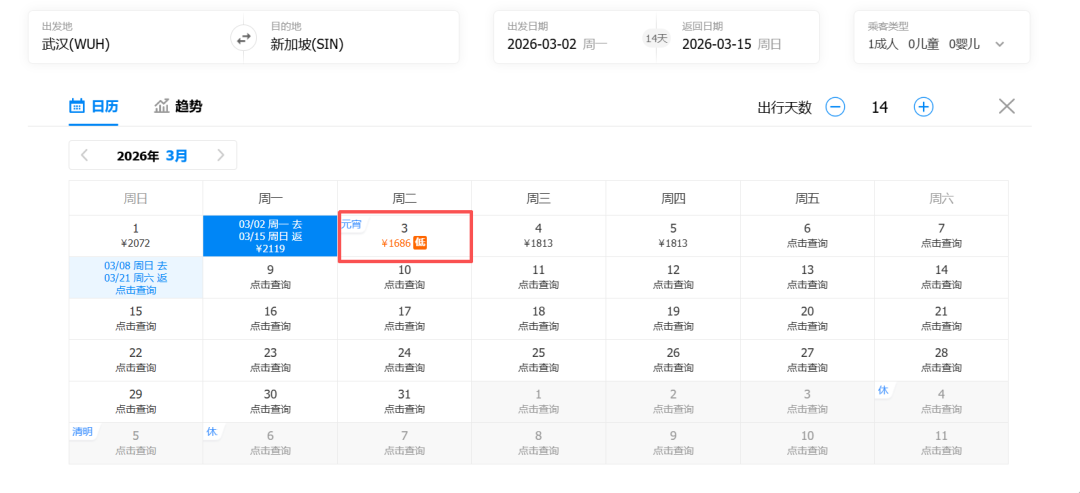This screenshot has height=493, width=1080.
Task: Select 03/08 周日 去 highlighted cell
Action: 136,277
